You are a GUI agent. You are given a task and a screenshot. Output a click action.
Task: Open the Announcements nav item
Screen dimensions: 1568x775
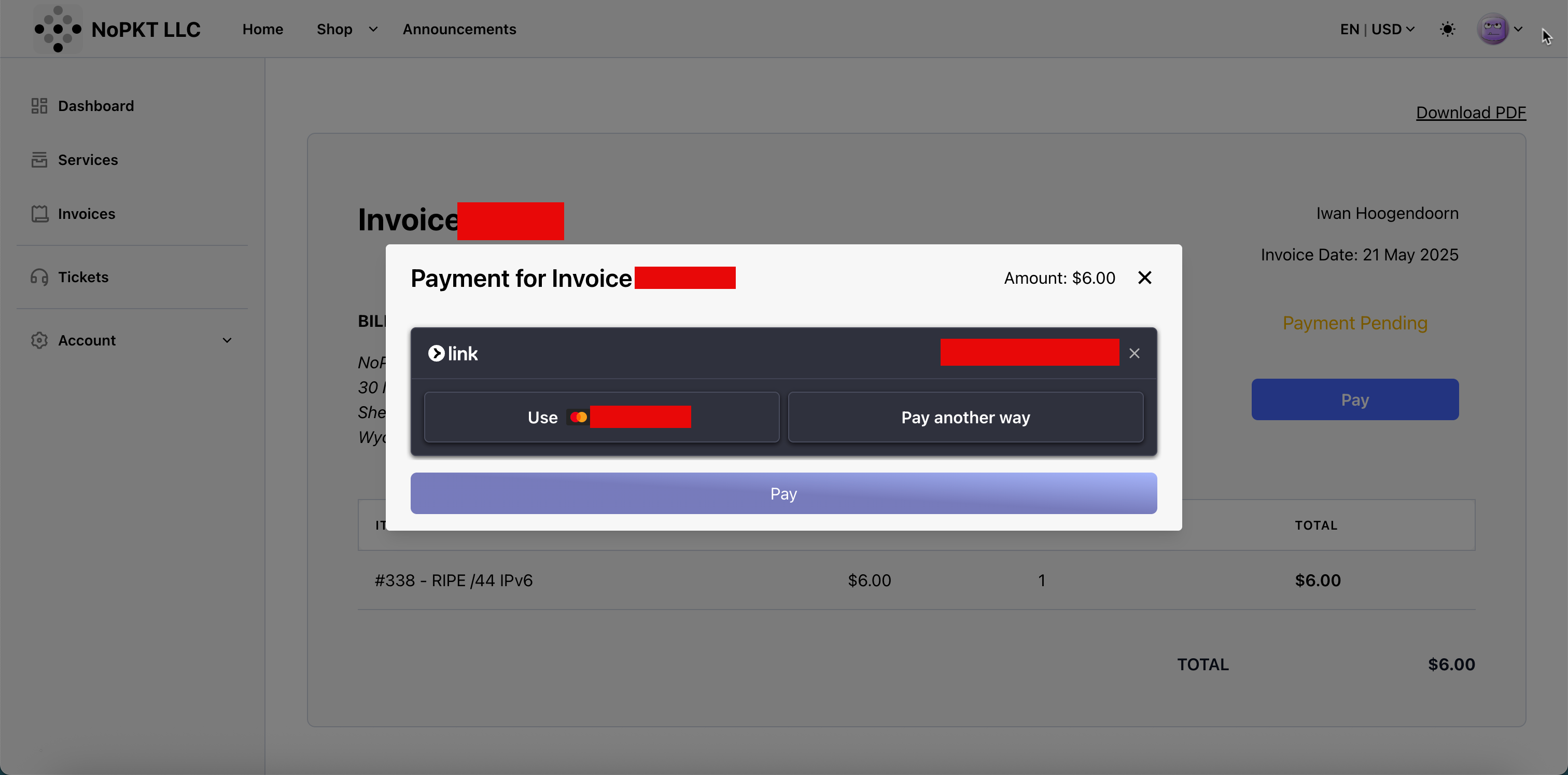[459, 29]
